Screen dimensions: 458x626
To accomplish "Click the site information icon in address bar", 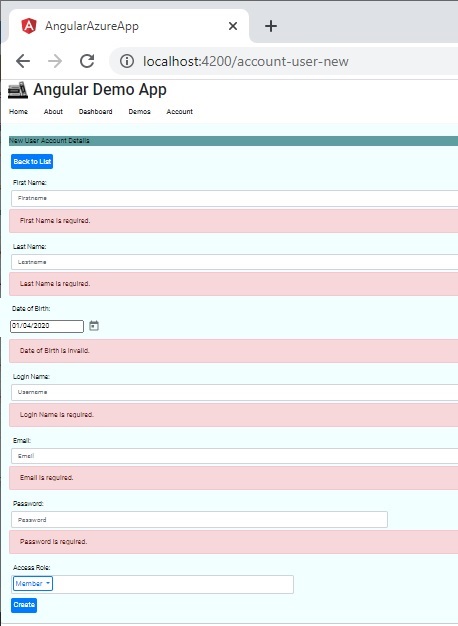I will click(127, 61).
